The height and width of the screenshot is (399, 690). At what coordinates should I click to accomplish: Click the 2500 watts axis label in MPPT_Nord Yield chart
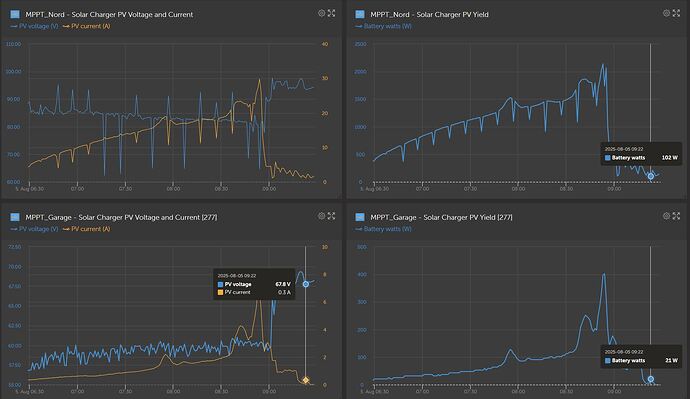pos(360,44)
